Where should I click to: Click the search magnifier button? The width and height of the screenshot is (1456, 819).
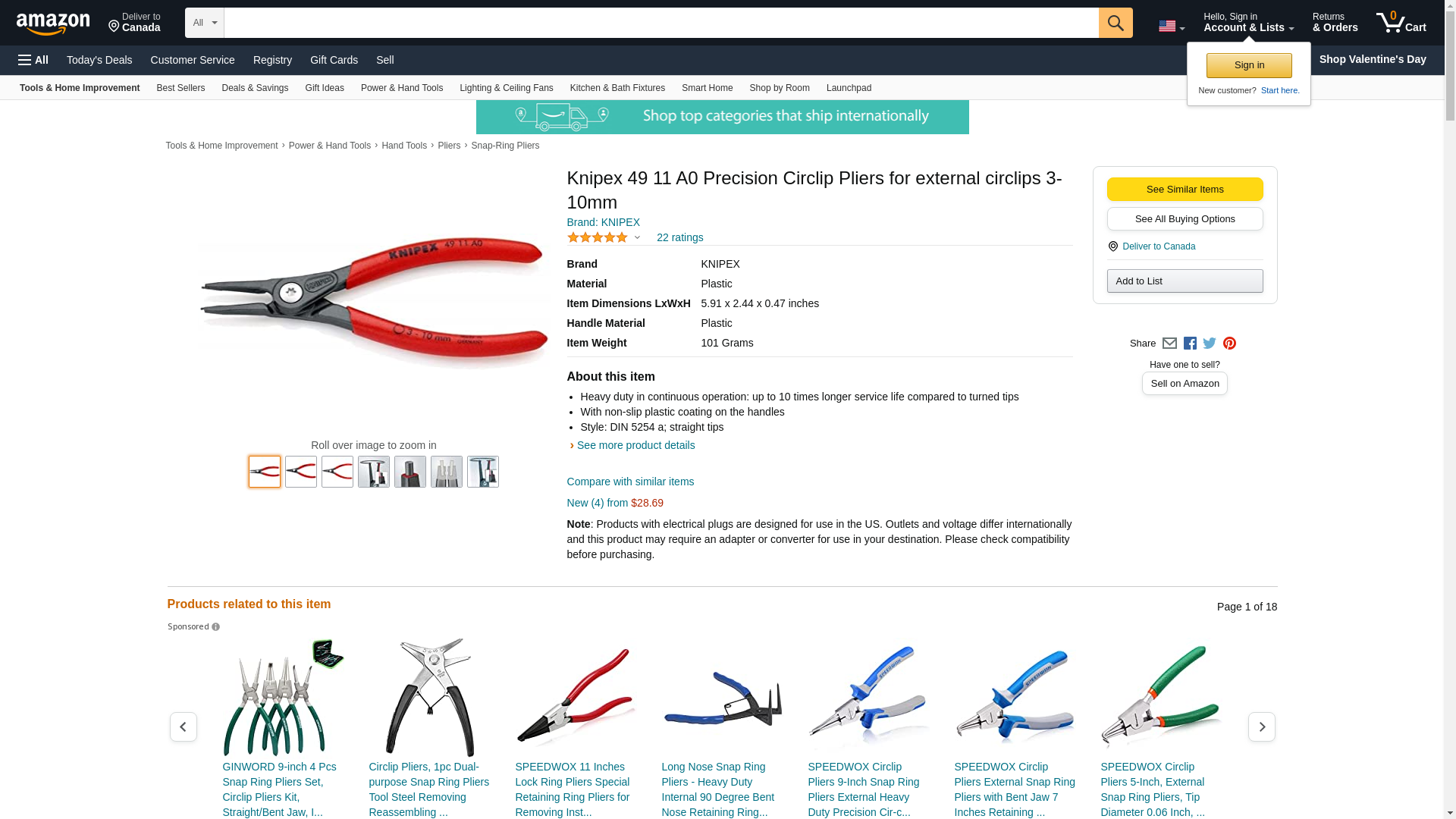click(x=1116, y=23)
